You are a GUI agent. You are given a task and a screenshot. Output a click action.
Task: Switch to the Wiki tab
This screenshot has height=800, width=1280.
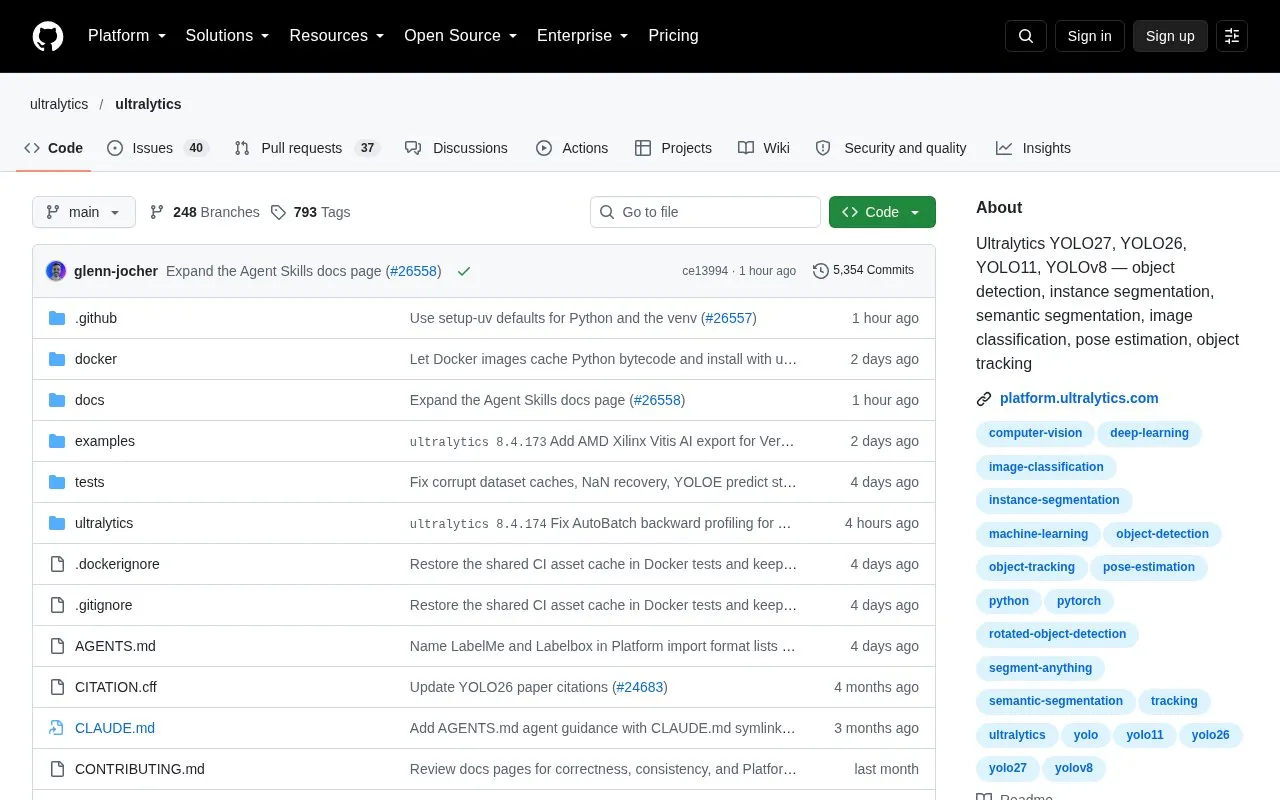(764, 148)
